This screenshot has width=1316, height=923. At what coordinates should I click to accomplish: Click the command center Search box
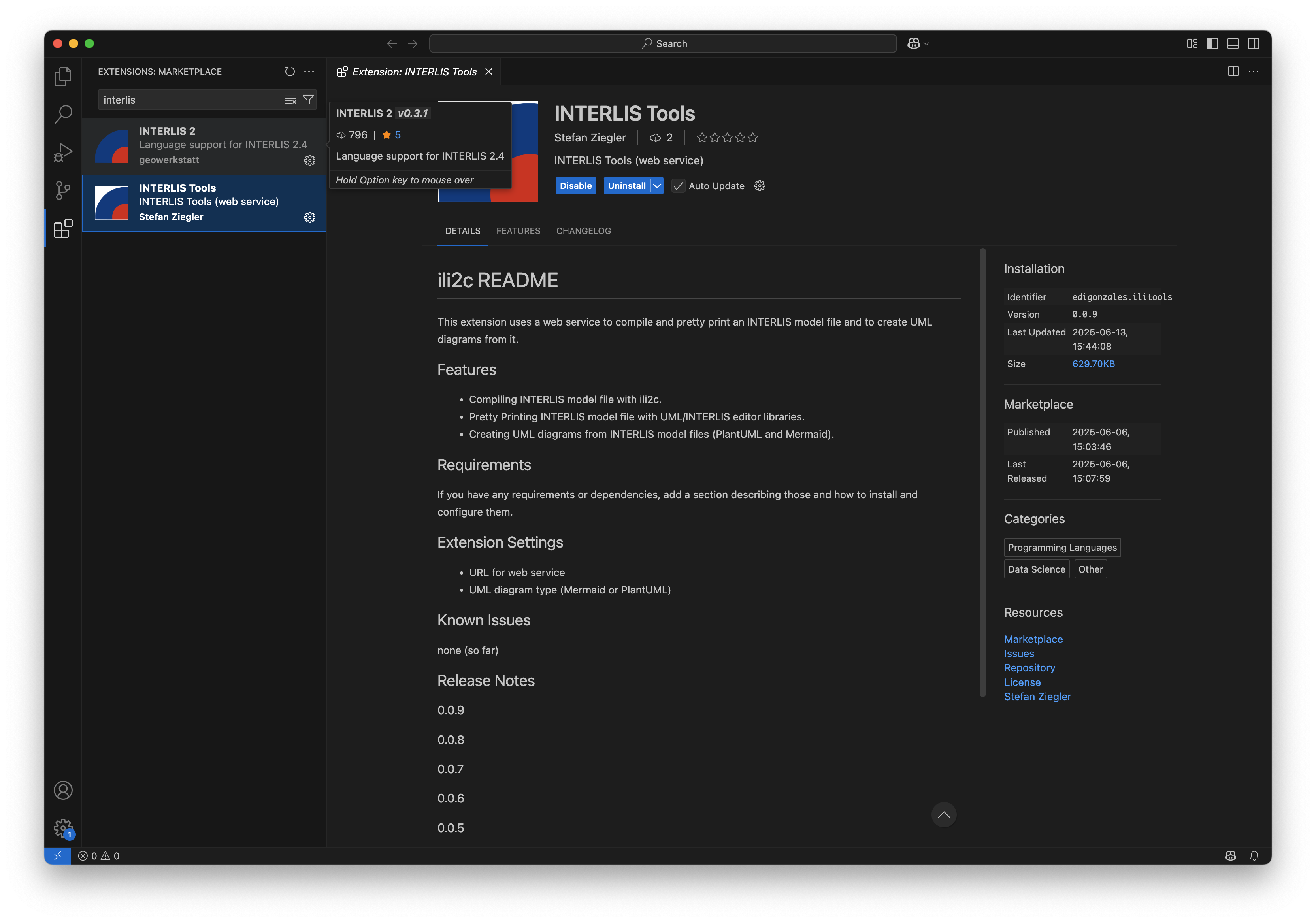663,43
